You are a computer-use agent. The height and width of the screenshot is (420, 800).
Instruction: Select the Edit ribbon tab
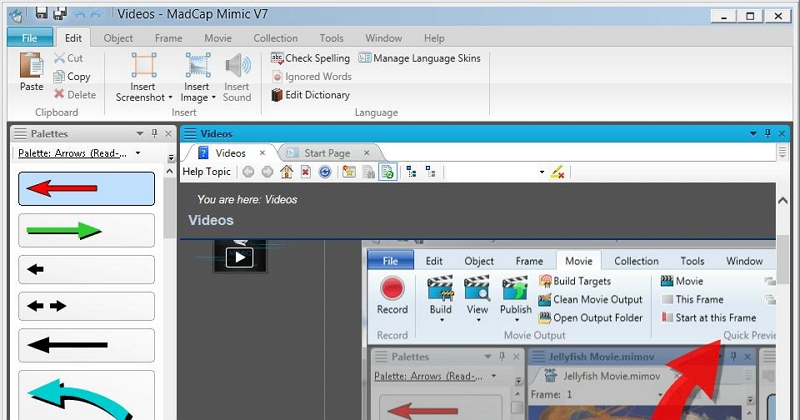[73, 38]
